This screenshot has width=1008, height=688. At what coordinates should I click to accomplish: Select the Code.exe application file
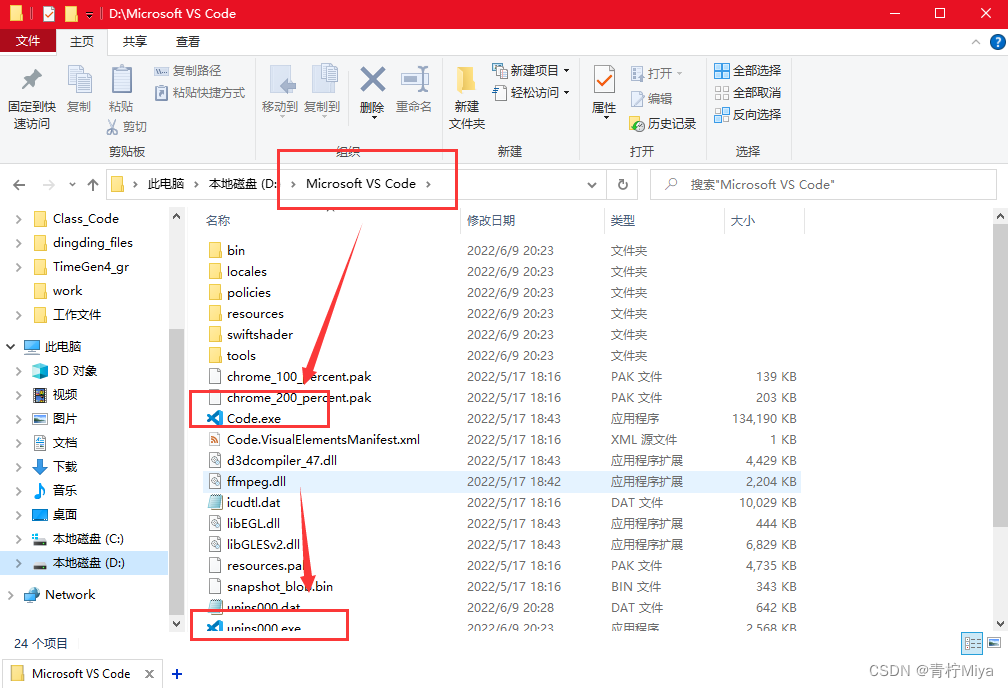coord(254,419)
